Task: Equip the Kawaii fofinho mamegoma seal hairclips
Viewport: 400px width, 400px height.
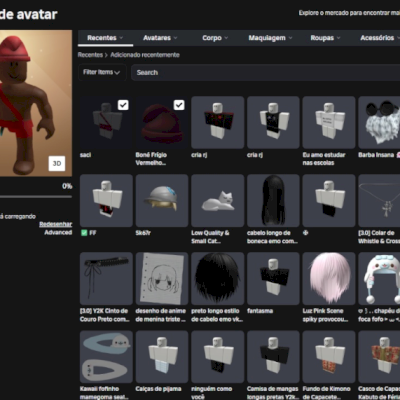Action: [106, 357]
